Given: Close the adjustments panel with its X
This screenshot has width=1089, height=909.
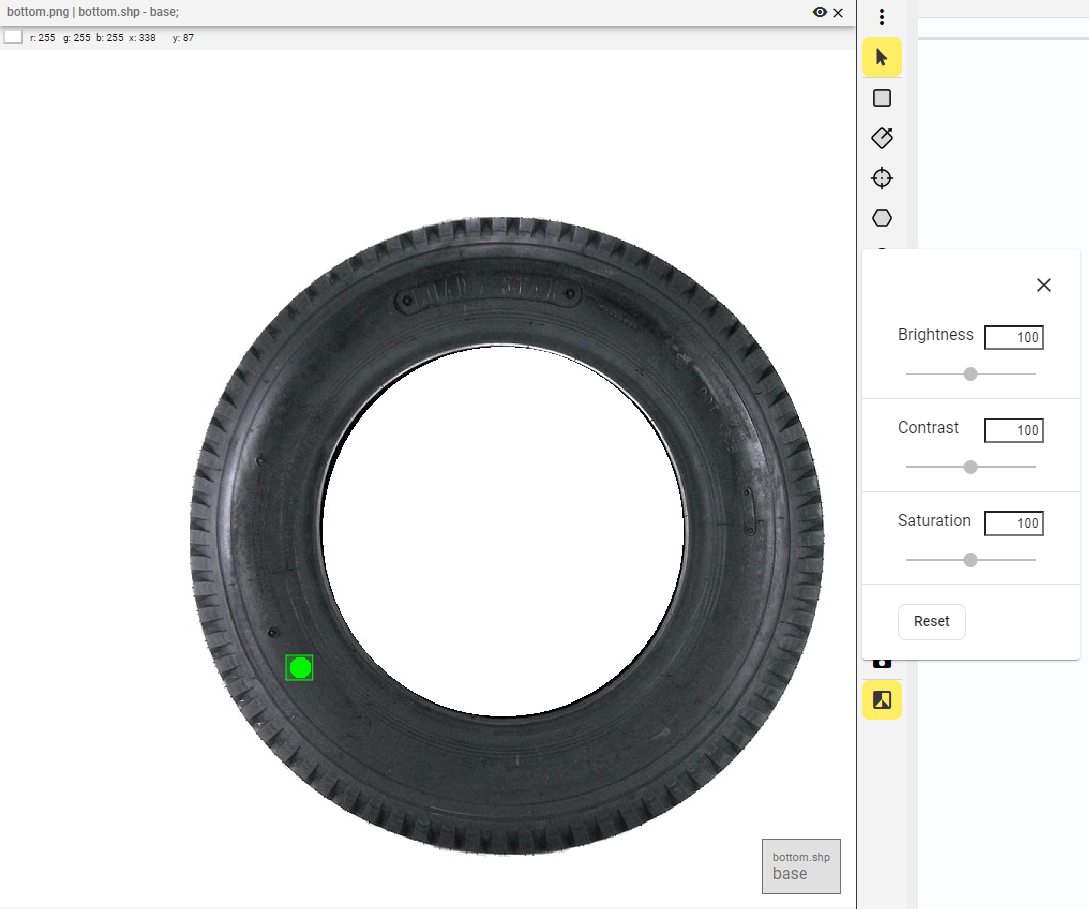Looking at the screenshot, I should tap(1043, 285).
